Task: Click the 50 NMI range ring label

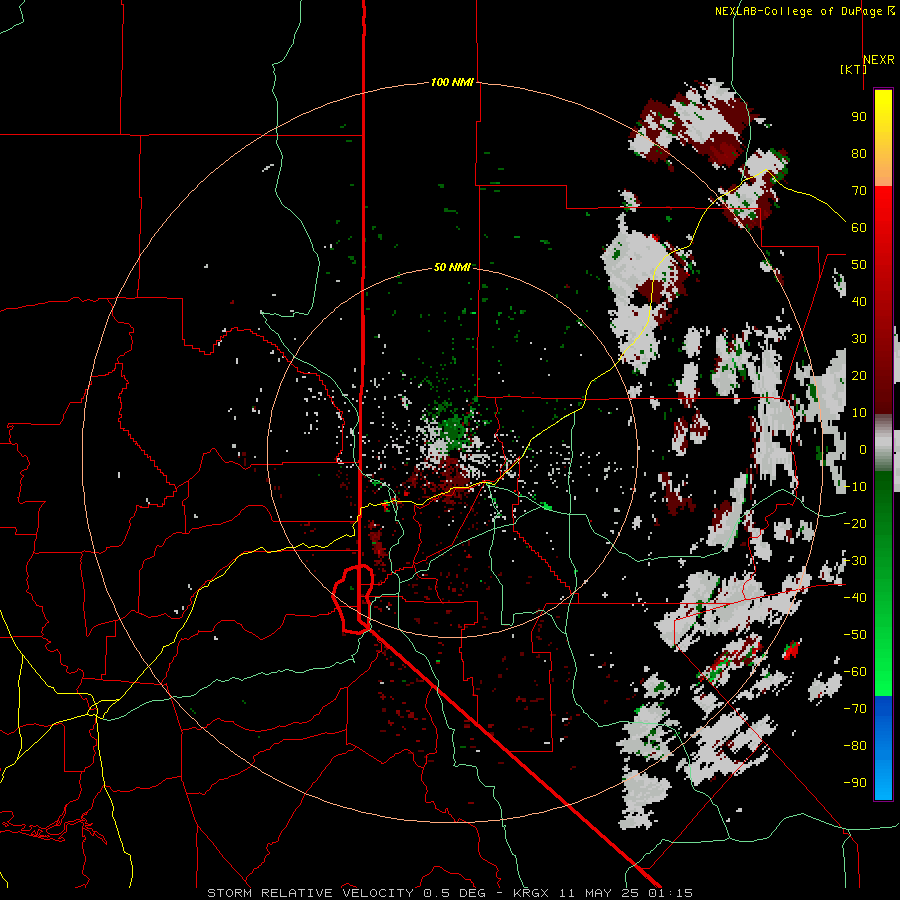Action: [x=452, y=267]
